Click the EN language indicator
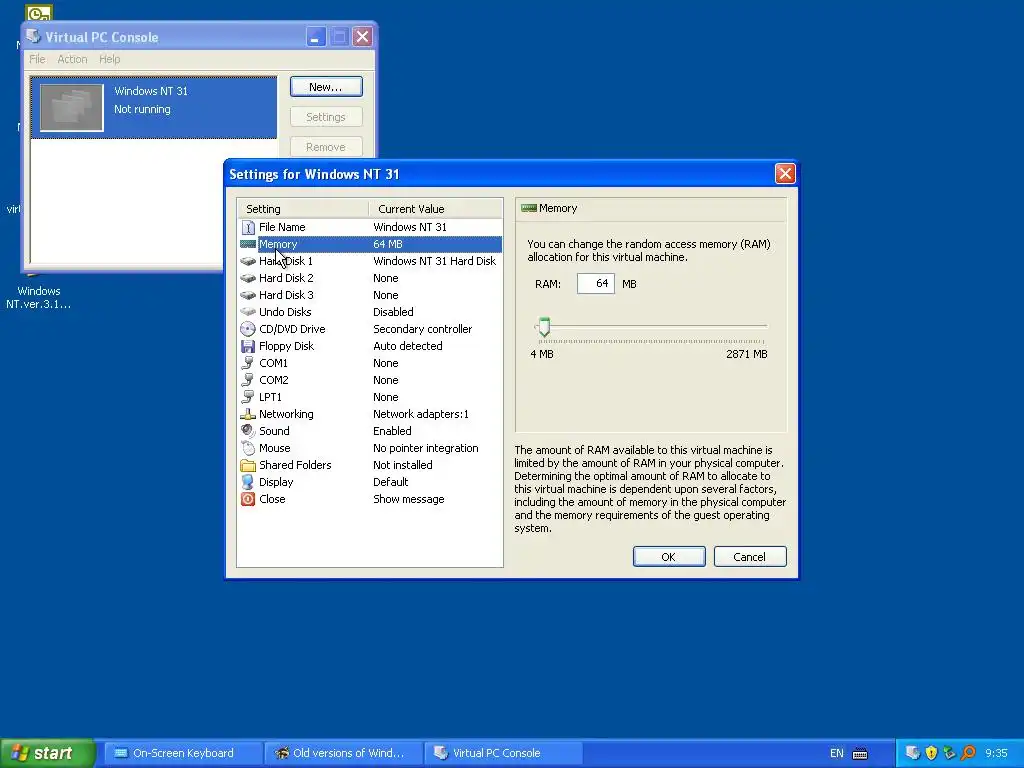1024x768 pixels. coord(837,754)
